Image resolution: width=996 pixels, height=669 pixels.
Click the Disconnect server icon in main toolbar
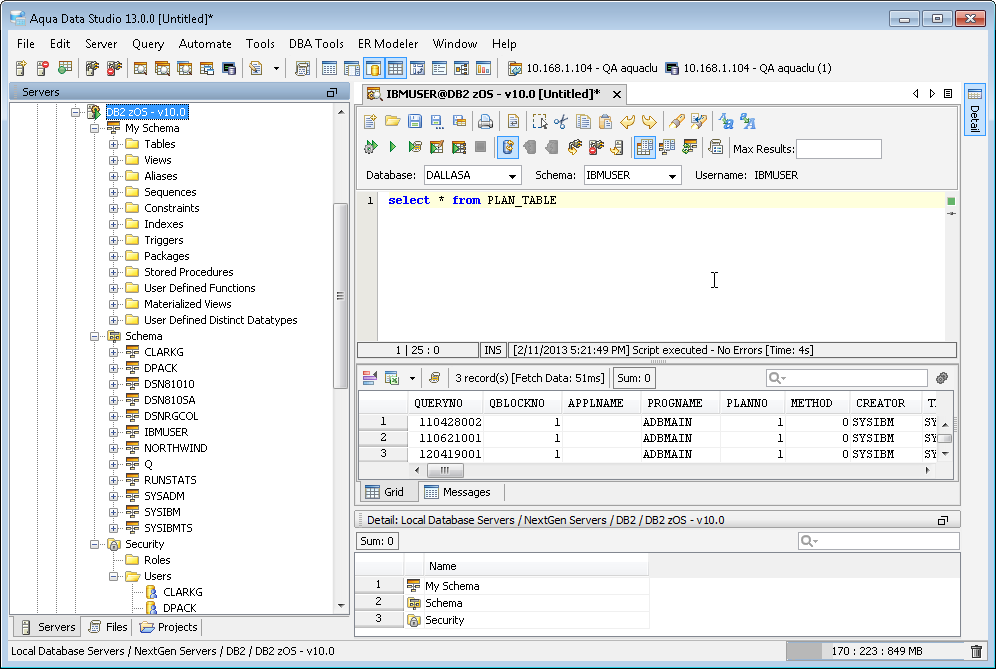pyautogui.click(x=114, y=68)
